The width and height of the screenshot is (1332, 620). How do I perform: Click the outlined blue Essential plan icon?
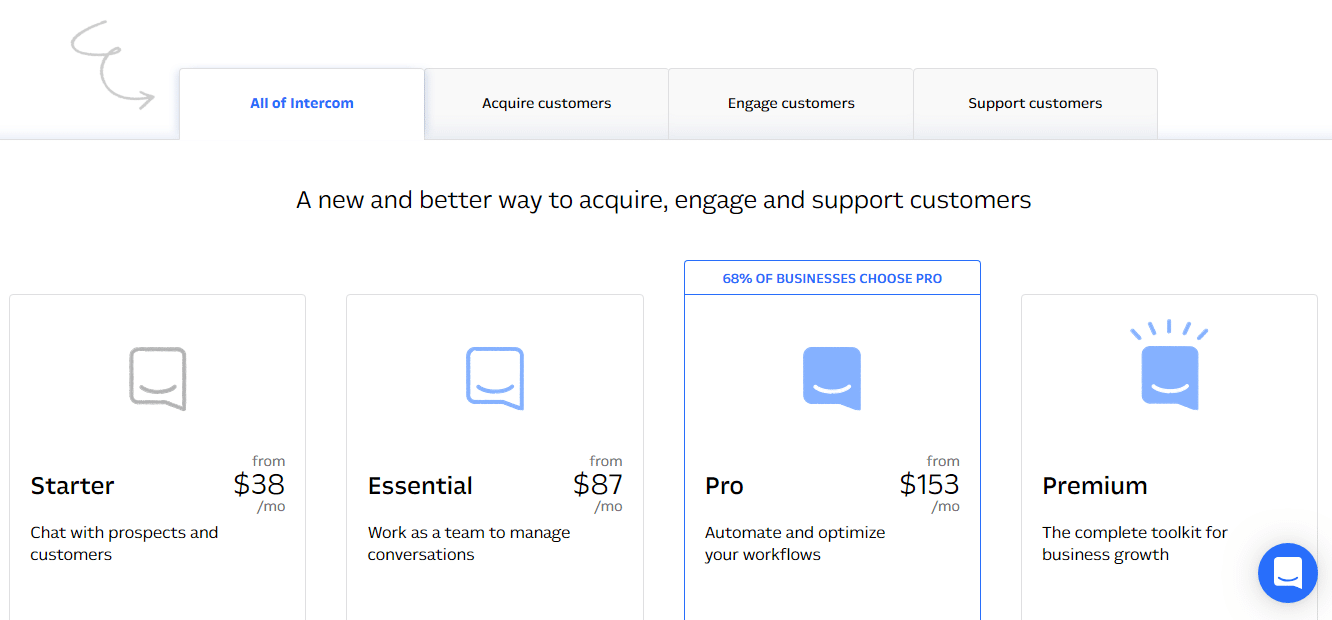click(495, 378)
